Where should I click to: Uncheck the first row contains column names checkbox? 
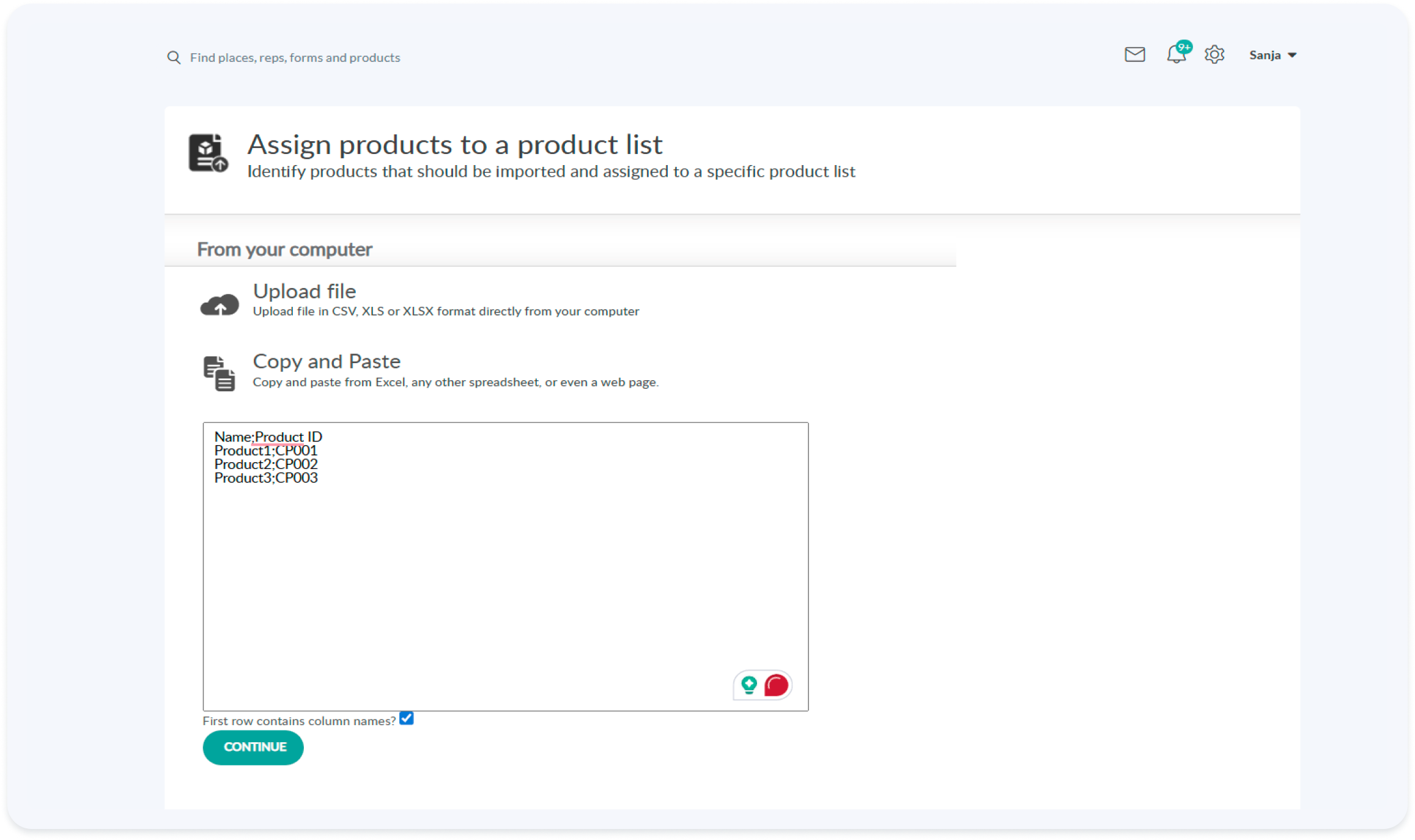[x=407, y=718]
